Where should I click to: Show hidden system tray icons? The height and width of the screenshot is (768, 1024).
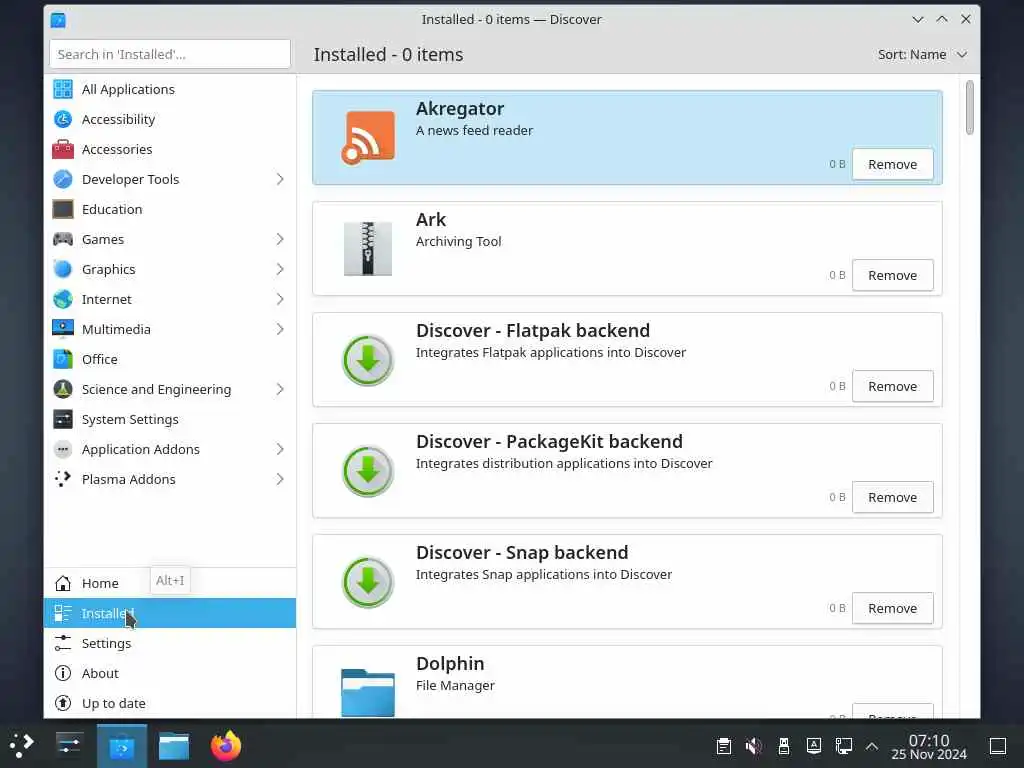(871, 746)
